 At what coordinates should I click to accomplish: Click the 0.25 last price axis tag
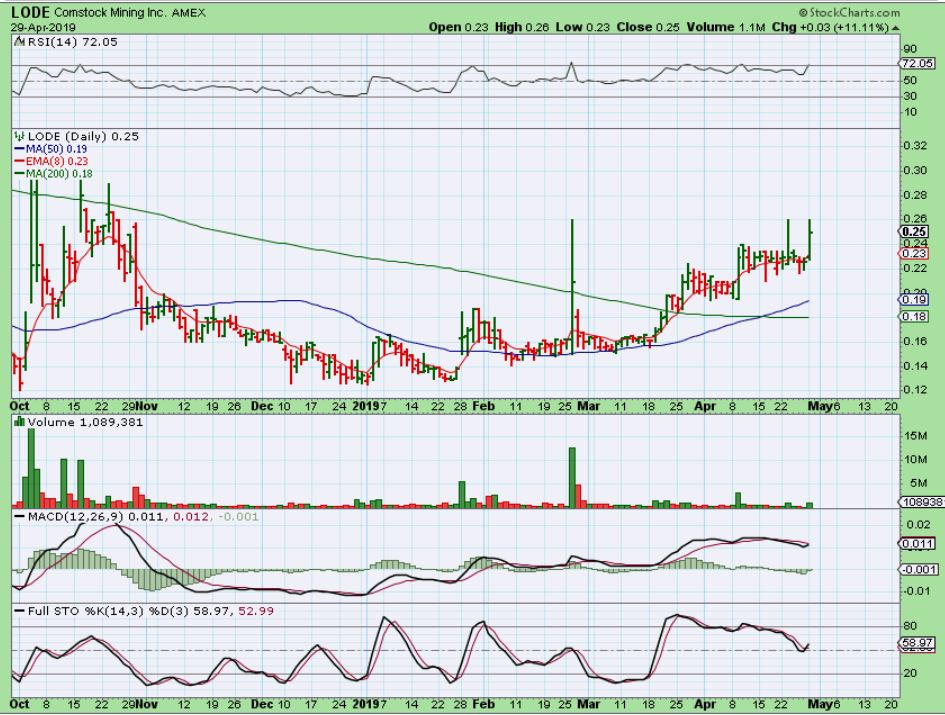click(916, 230)
